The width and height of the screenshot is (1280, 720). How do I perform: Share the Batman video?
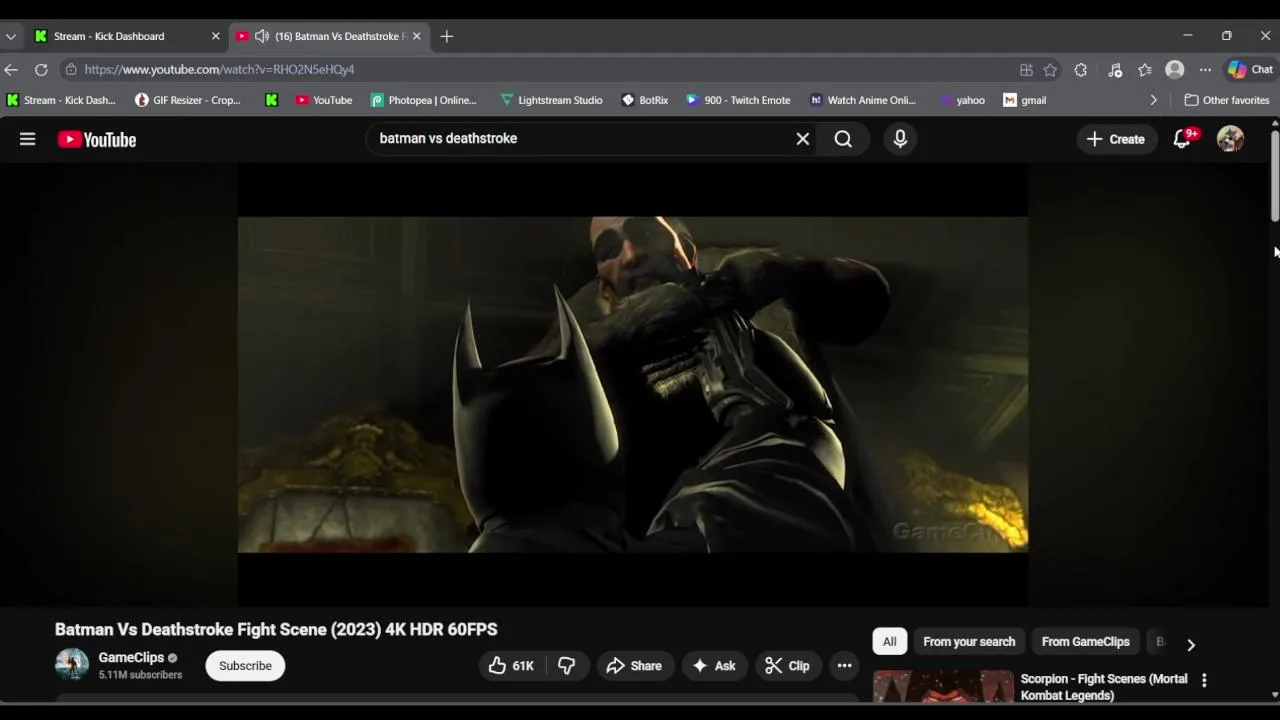click(x=634, y=666)
